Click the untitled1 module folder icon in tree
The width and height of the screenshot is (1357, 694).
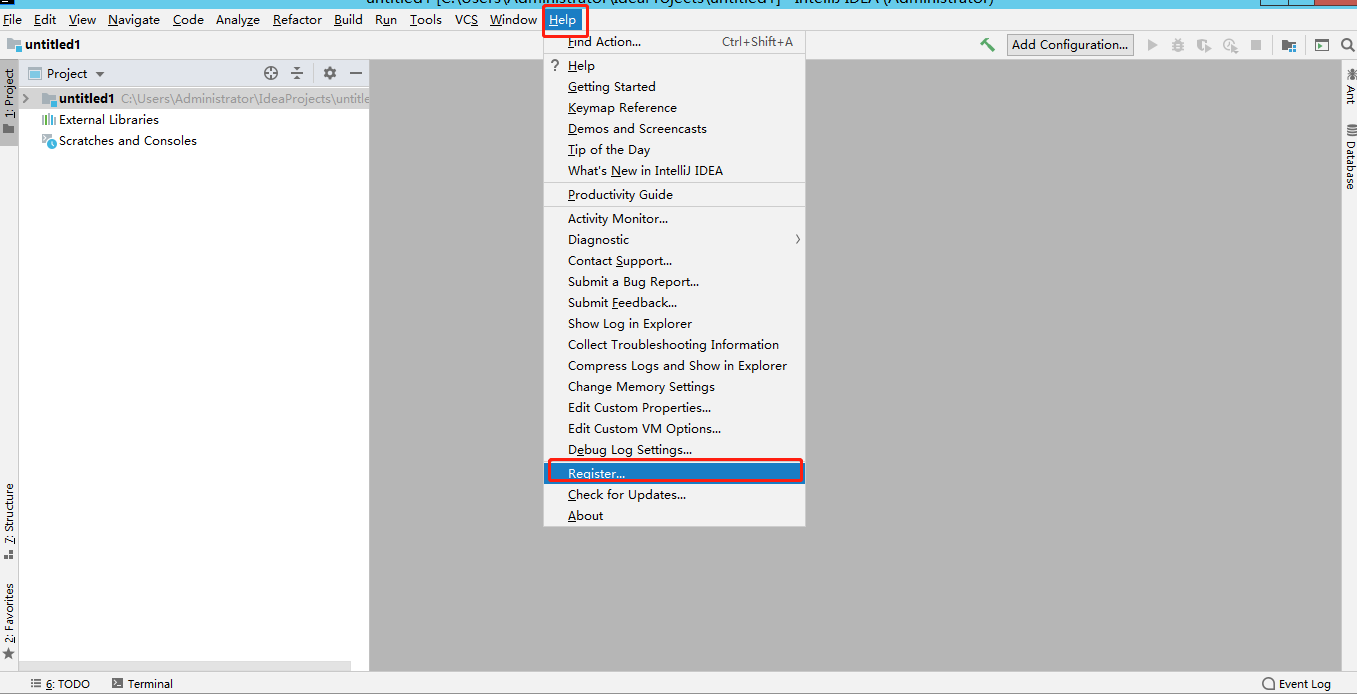coord(49,98)
